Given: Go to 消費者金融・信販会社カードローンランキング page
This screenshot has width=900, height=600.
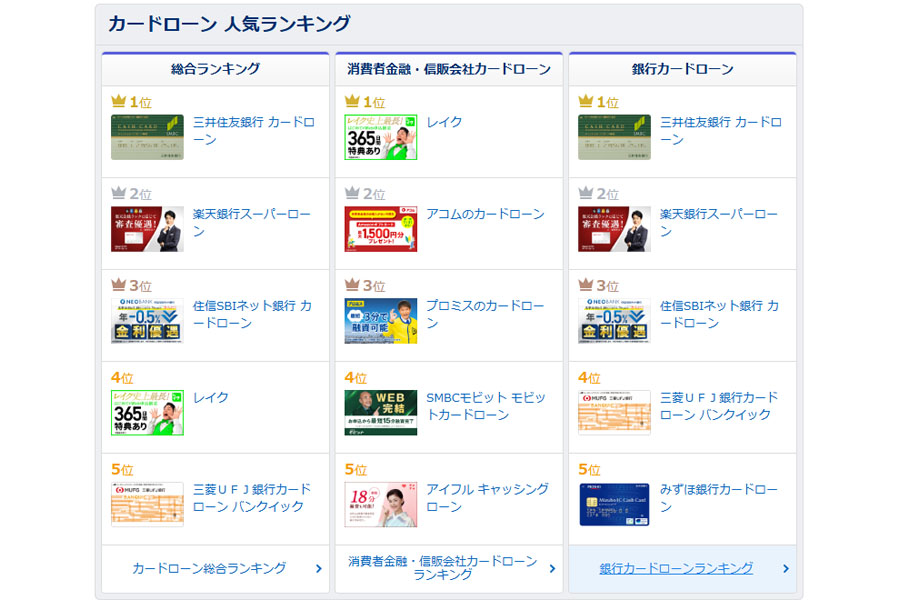Looking at the screenshot, I should click(443, 568).
